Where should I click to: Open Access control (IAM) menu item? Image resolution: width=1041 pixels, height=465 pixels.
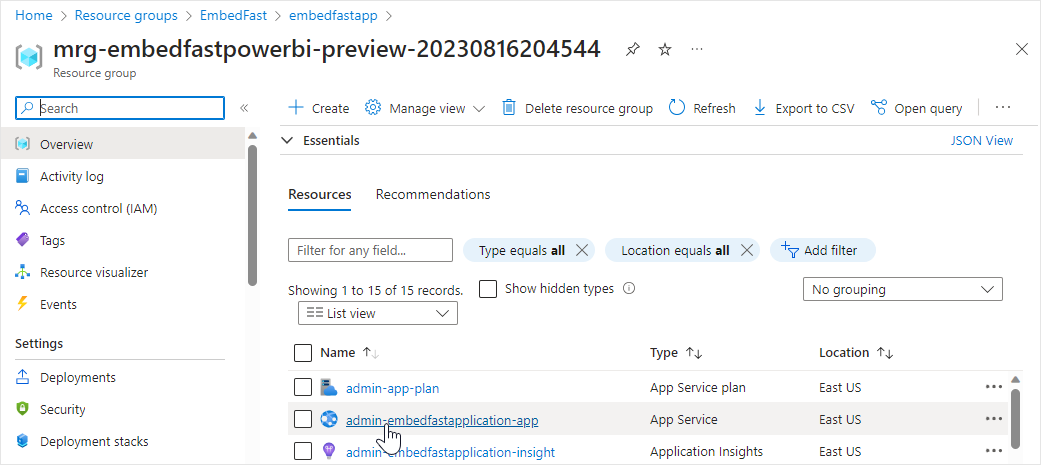[98, 208]
